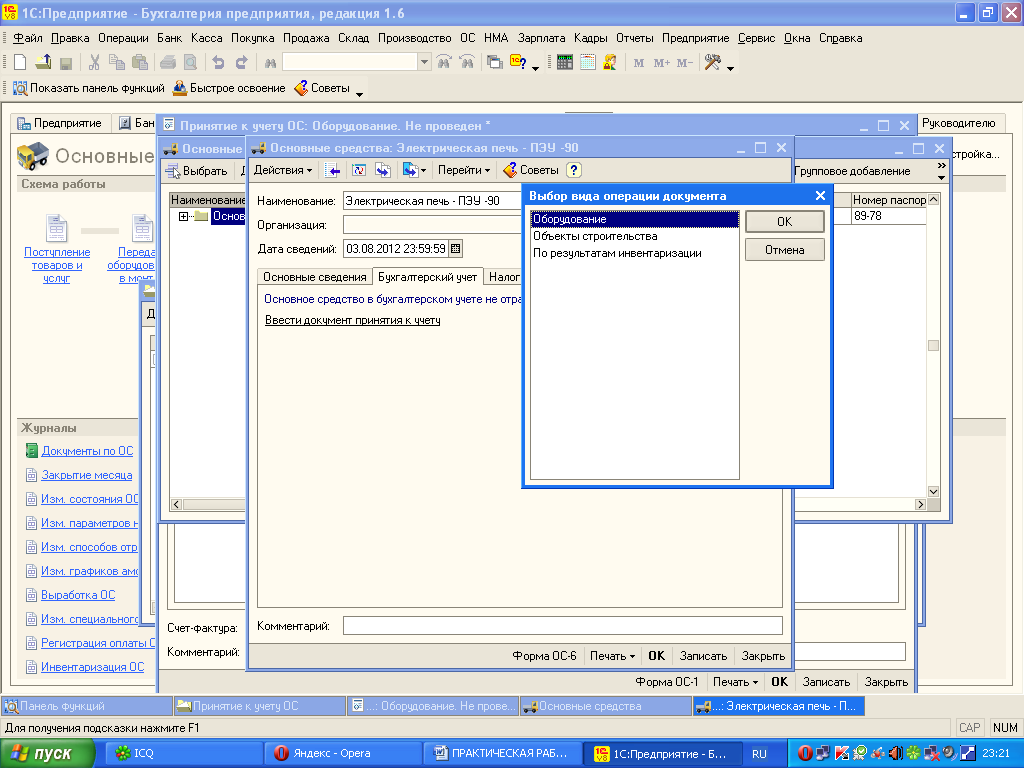Select Объекты строительства in the list

point(635,236)
